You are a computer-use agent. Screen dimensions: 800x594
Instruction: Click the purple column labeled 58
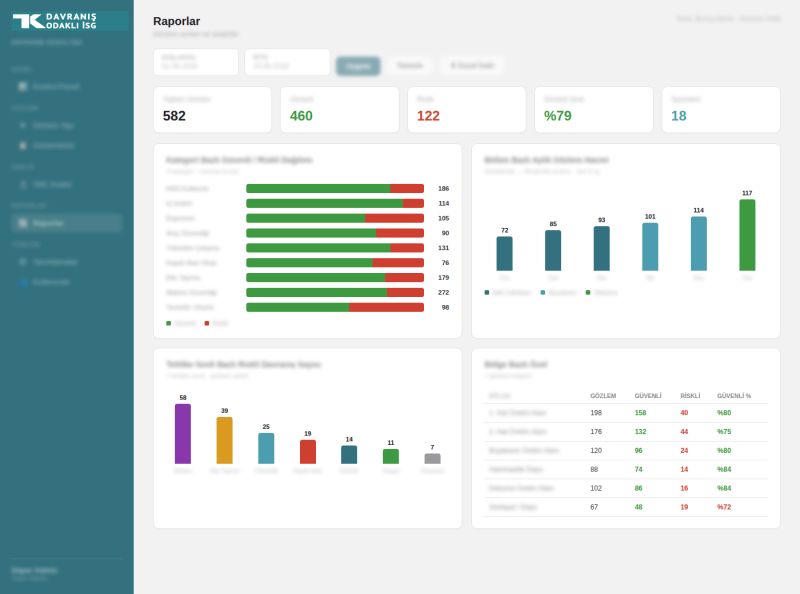point(183,434)
